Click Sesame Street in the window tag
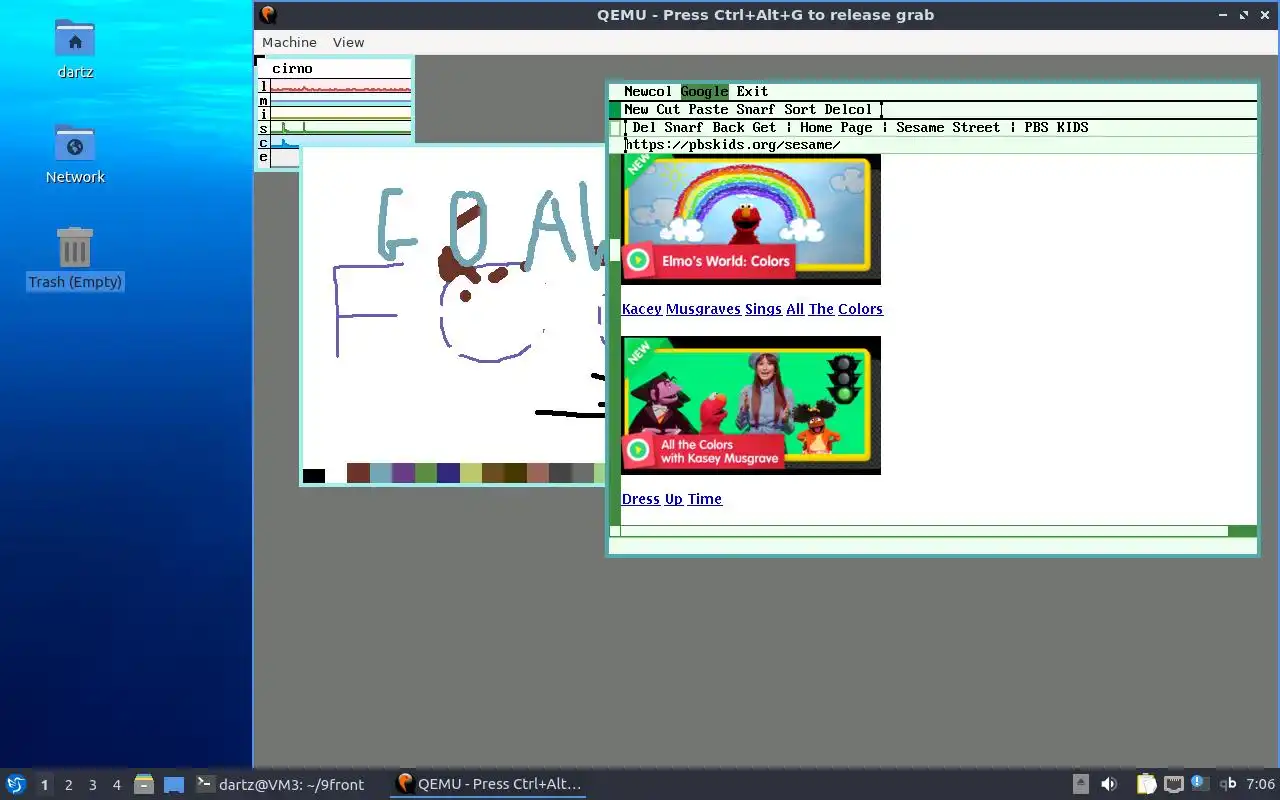The width and height of the screenshot is (1280, 800). [x=948, y=127]
